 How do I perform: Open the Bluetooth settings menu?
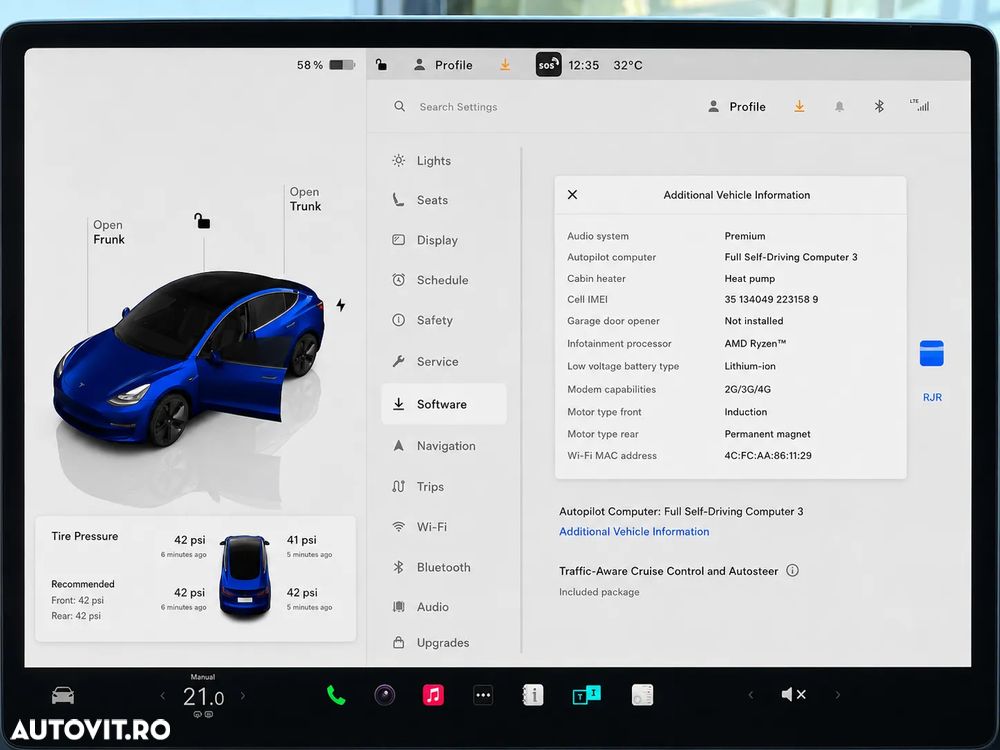pos(430,567)
